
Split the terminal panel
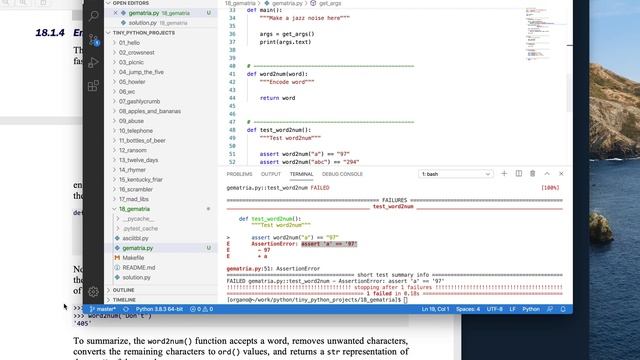pos(518,173)
